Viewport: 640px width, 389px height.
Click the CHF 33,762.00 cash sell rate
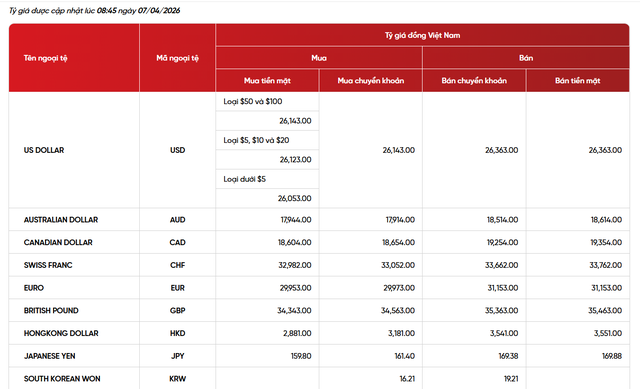tap(605, 265)
